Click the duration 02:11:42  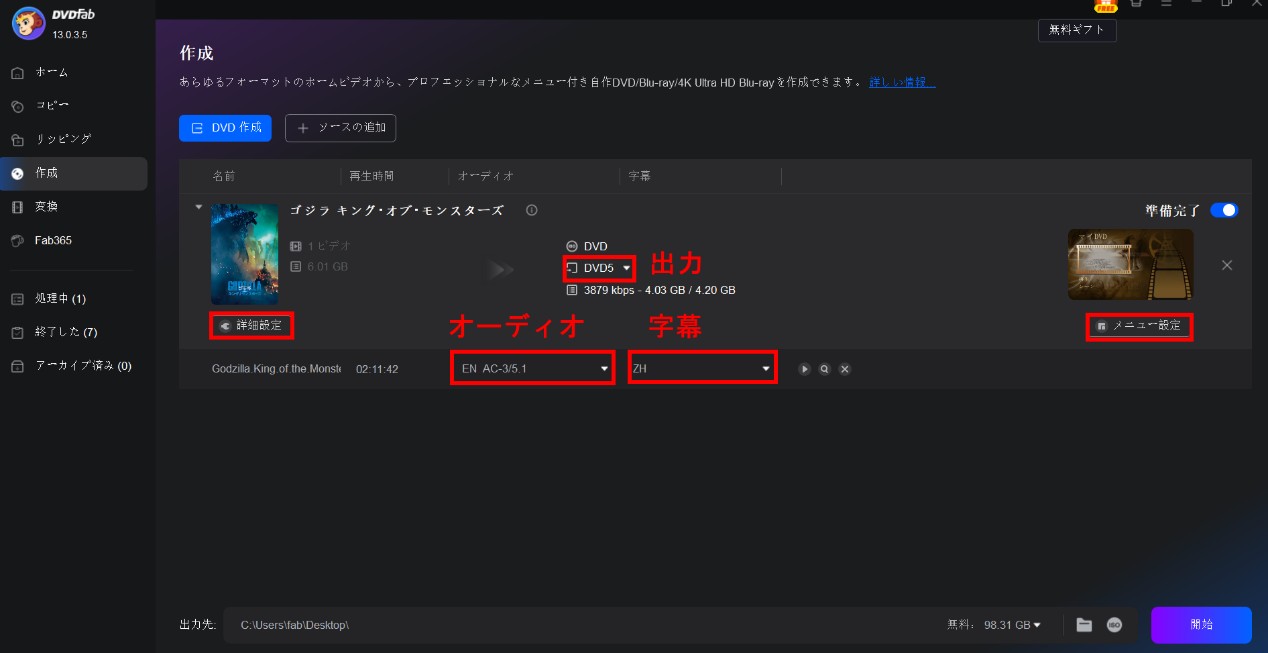pos(377,369)
